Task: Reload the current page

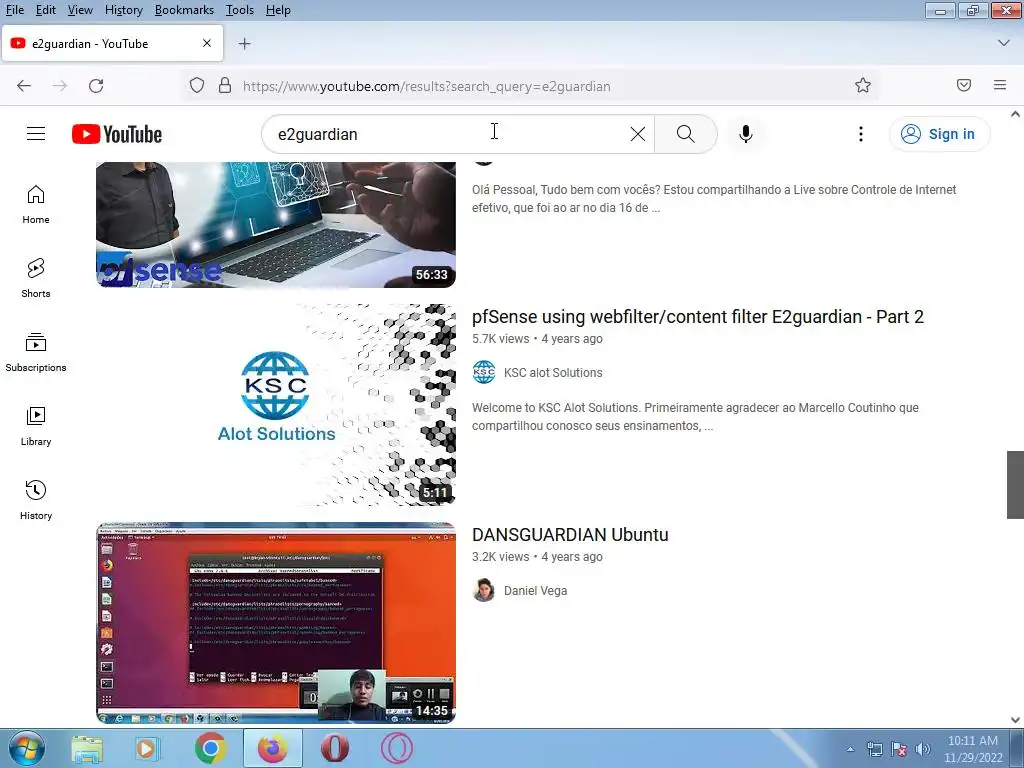Action: coord(96,86)
